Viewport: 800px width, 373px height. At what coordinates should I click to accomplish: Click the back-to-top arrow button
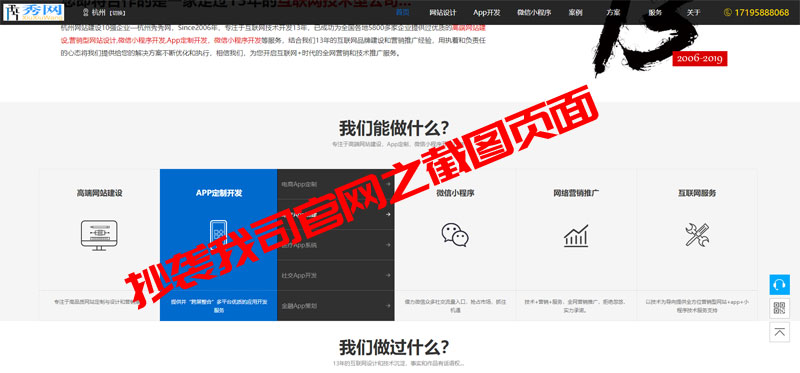[780, 332]
